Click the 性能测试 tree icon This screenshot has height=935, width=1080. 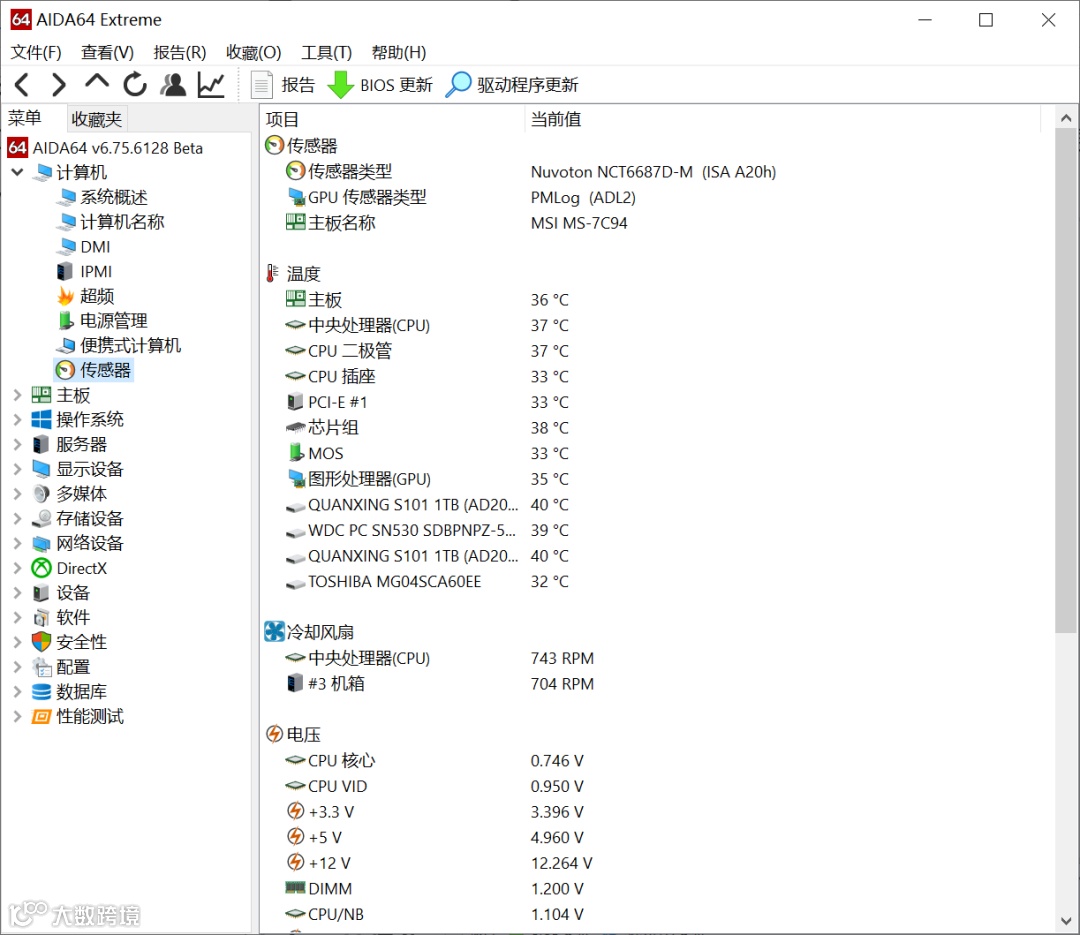tap(41, 717)
